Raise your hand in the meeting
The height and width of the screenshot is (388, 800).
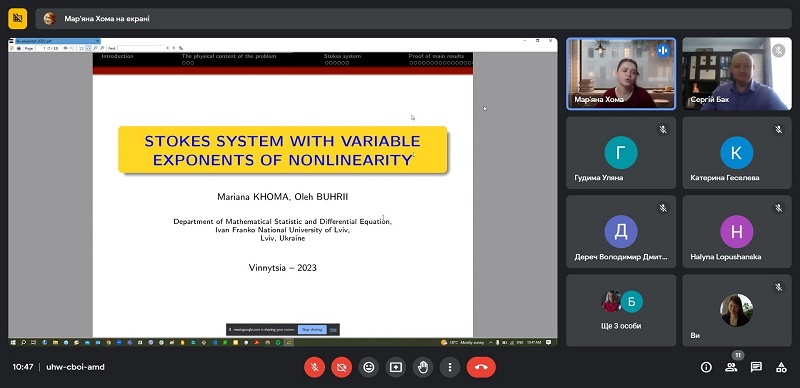click(423, 367)
